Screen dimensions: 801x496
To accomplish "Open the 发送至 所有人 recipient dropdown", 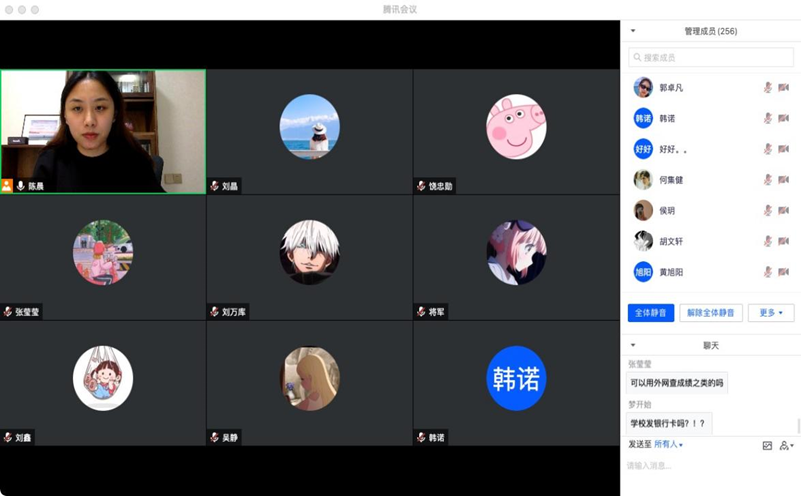I will [667, 444].
